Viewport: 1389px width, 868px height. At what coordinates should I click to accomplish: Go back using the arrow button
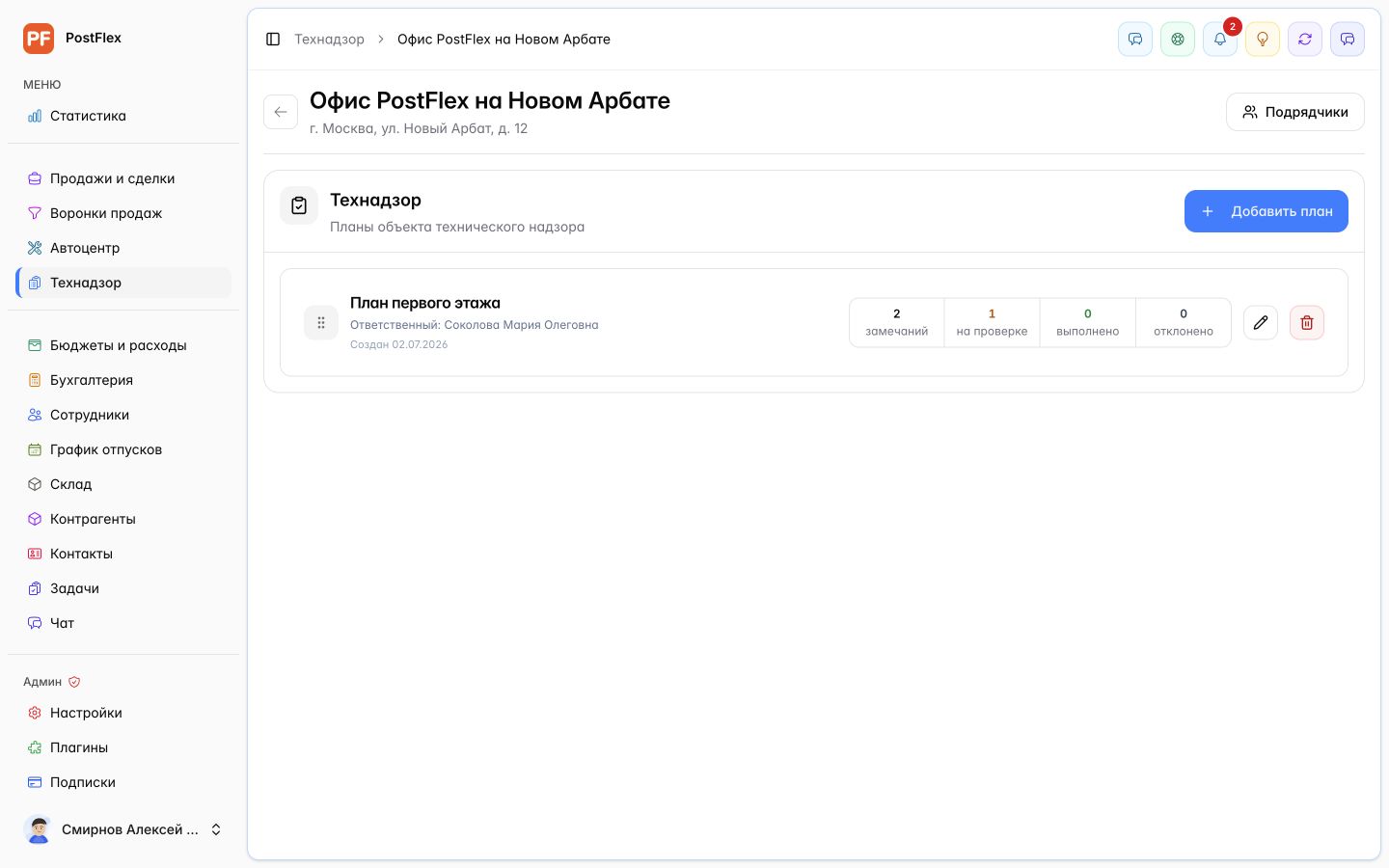pos(281,112)
